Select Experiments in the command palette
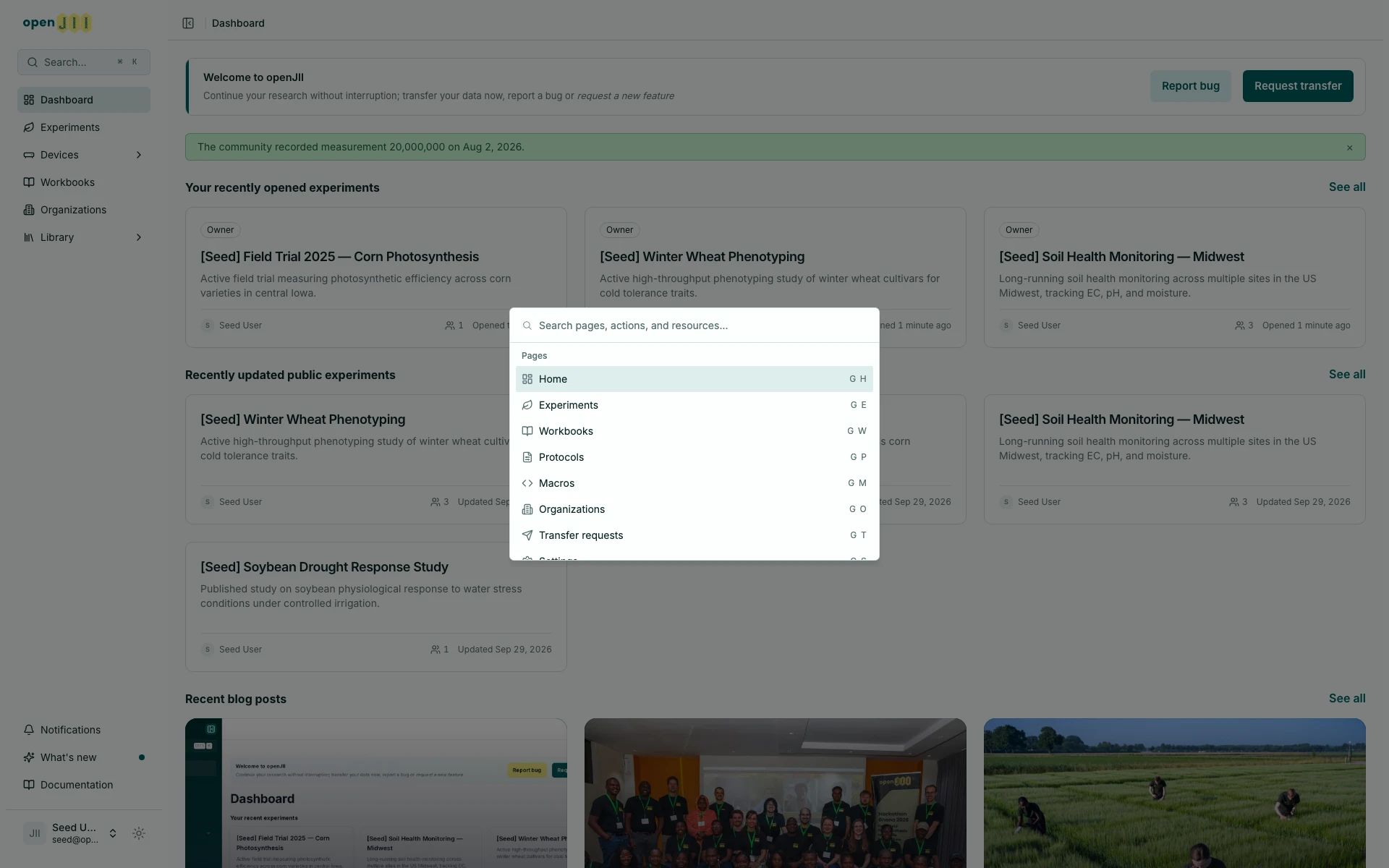 [694, 405]
